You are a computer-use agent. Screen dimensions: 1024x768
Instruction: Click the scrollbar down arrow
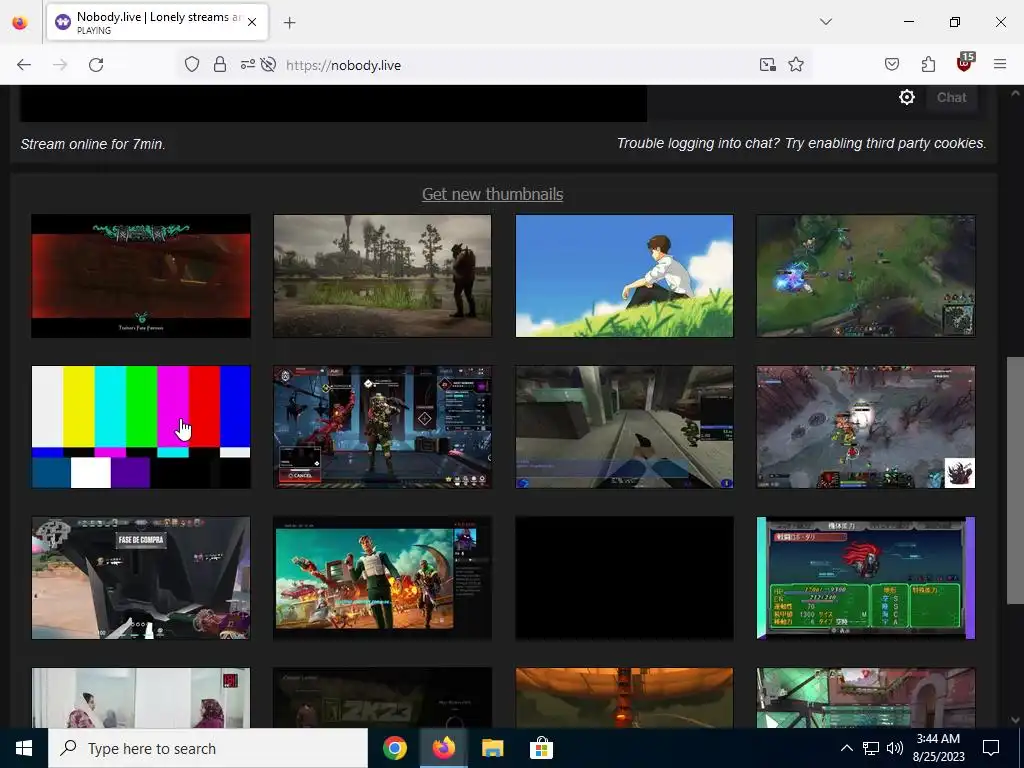click(x=1015, y=720)
